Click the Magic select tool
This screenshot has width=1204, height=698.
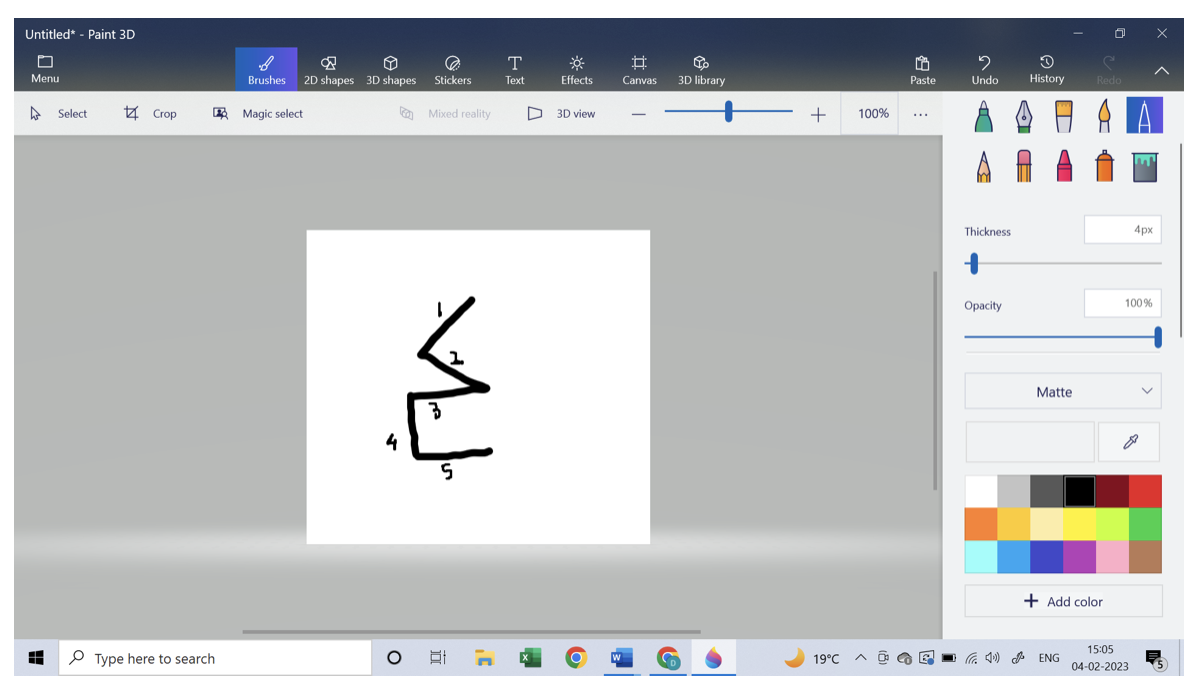point(258,114)
